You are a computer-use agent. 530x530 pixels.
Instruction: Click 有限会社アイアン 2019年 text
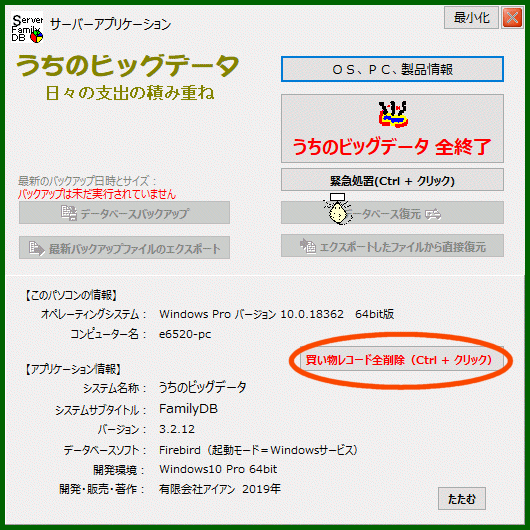220,489
